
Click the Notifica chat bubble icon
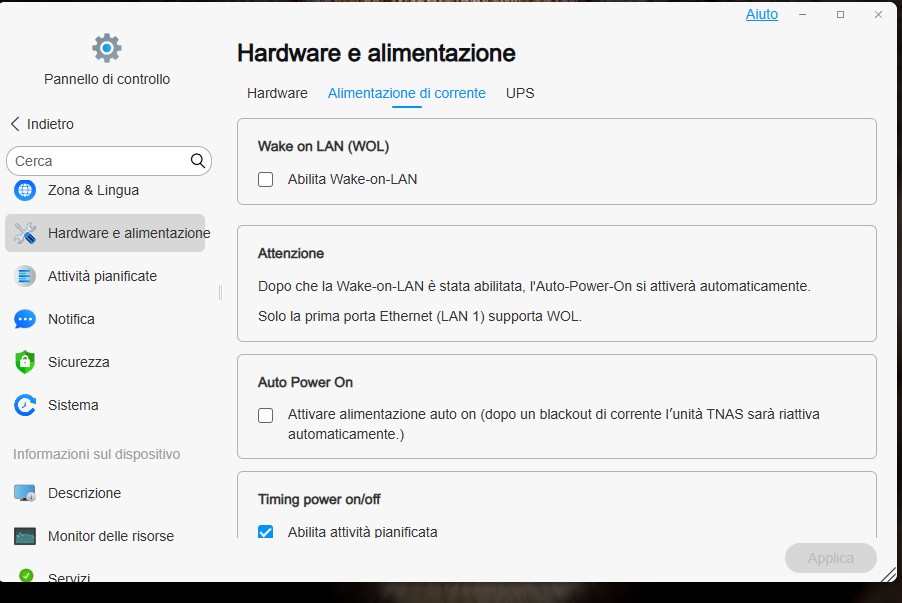click(x=25, y=319)
